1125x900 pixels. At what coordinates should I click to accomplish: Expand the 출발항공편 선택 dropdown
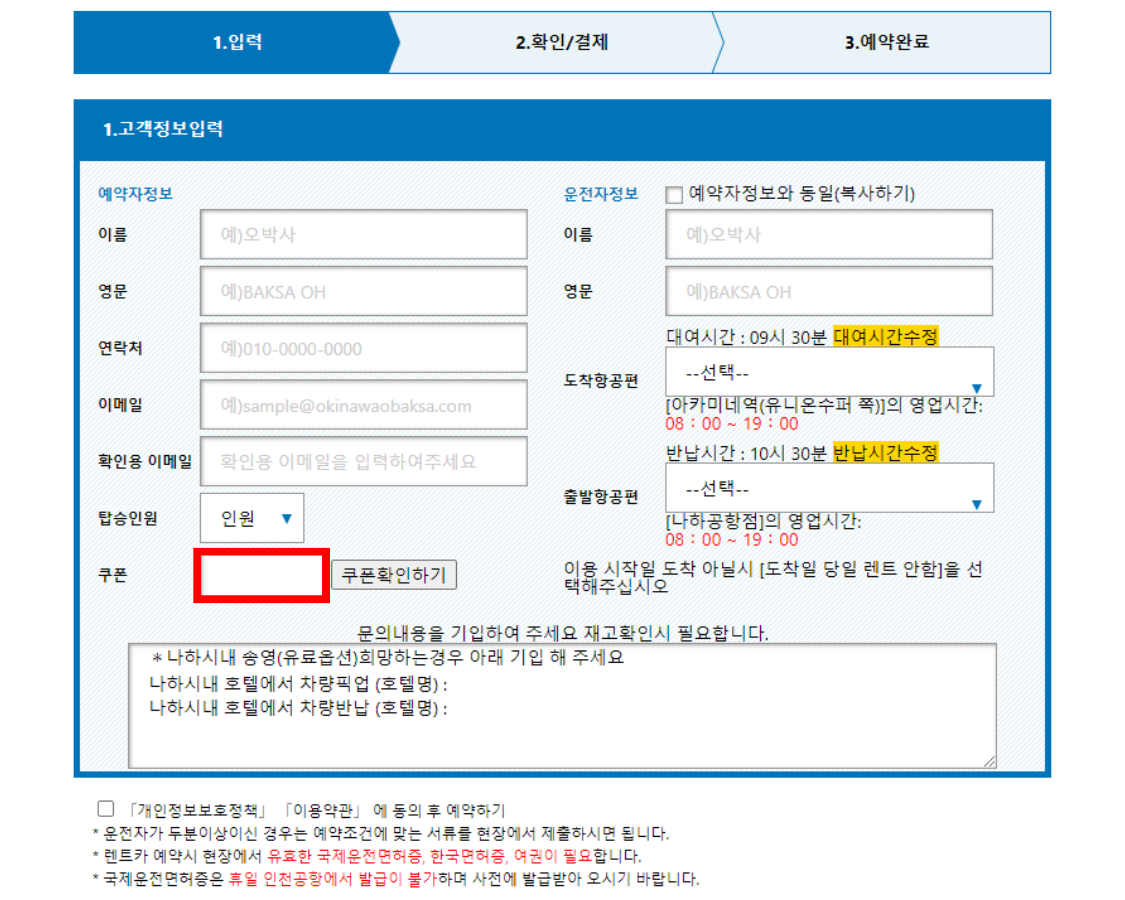pyautogui.click(x=829, y=489)
